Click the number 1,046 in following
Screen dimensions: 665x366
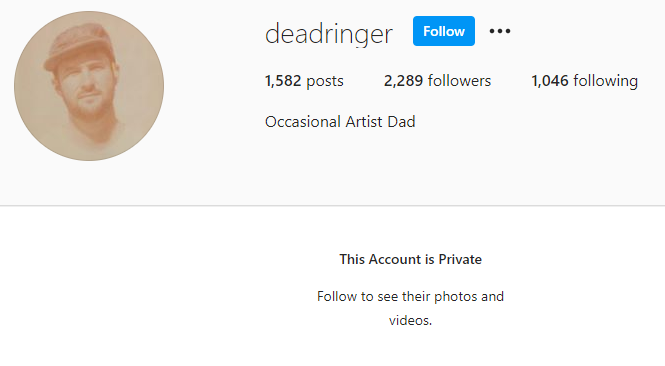pyautogui.click(x=550, y=81)
